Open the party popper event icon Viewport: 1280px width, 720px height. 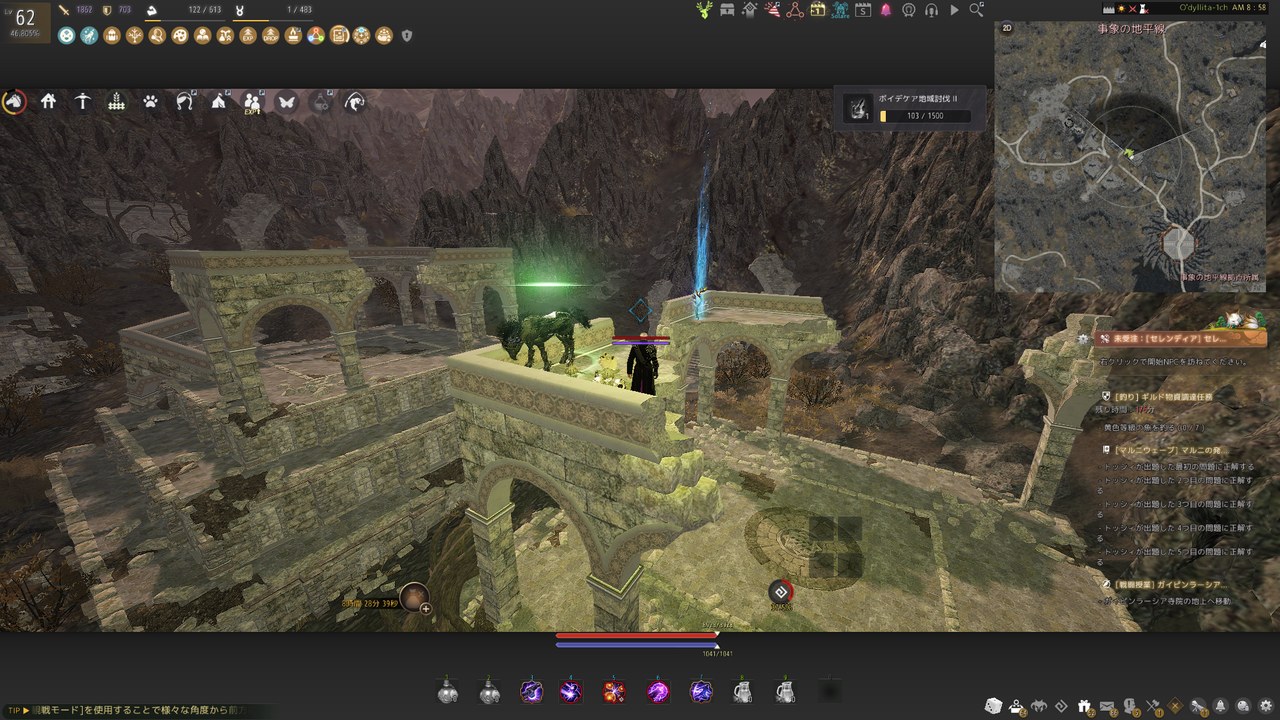point(773,10)
